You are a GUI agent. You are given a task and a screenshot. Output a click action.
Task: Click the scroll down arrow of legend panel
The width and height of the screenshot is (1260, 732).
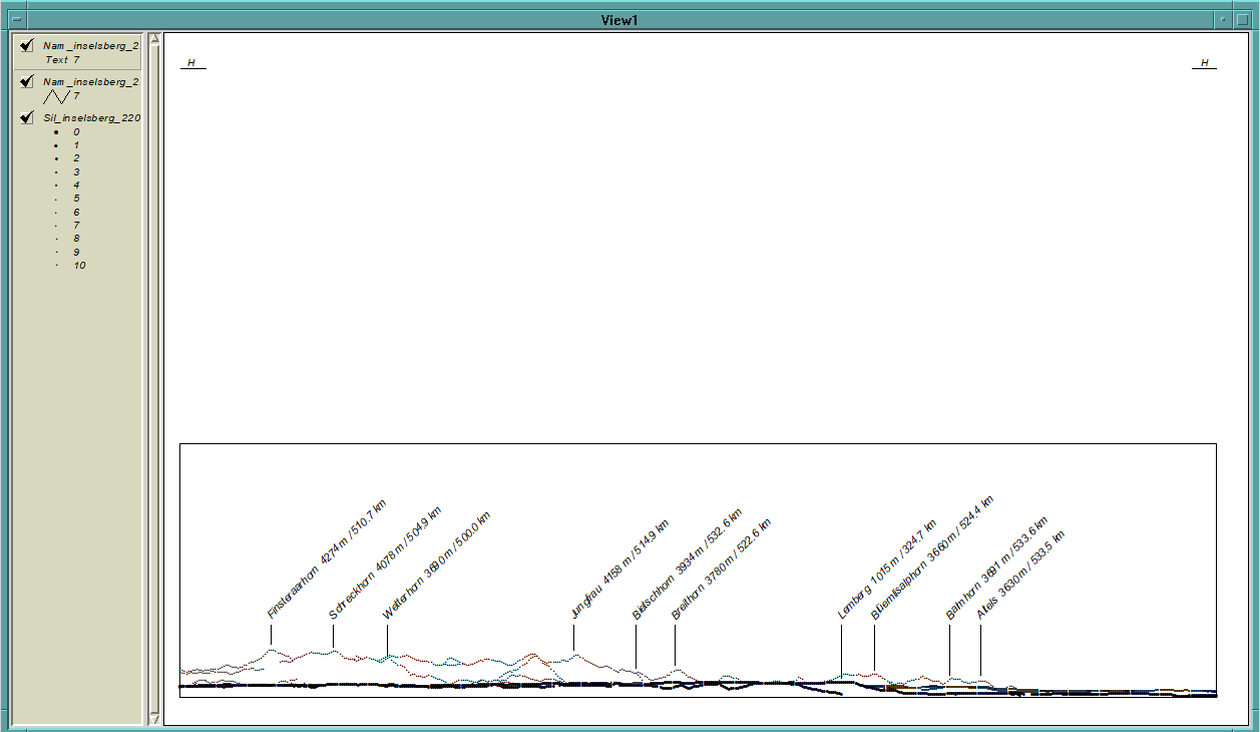[x=154, y=718]
